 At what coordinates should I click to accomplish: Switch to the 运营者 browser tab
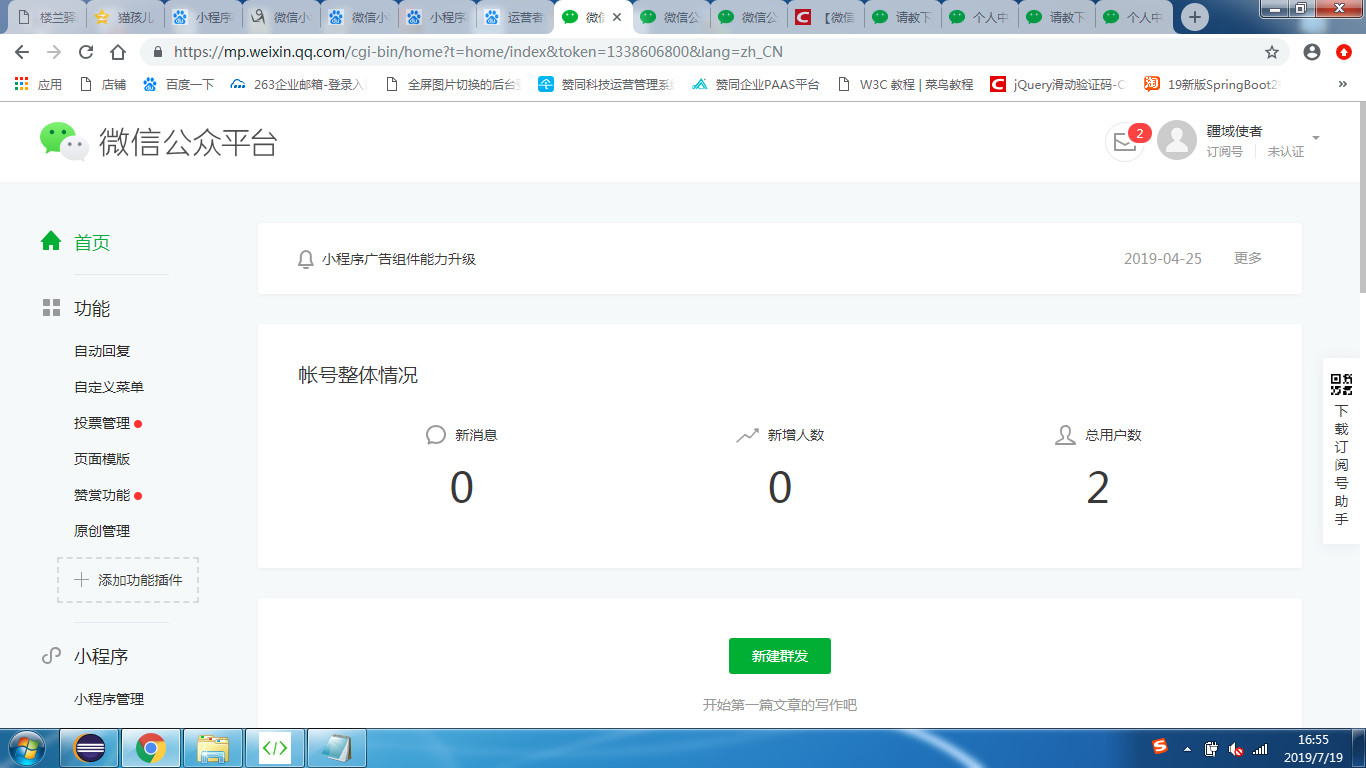(515, 17)
